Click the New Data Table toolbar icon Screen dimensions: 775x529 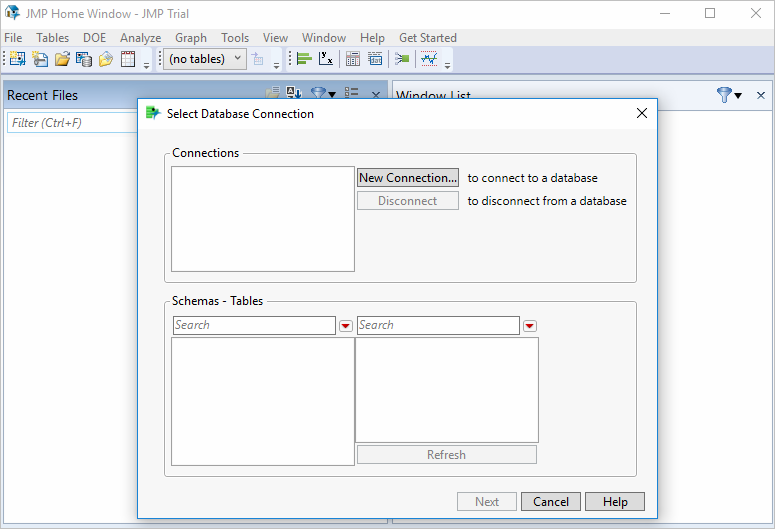(x=17, y=59)
